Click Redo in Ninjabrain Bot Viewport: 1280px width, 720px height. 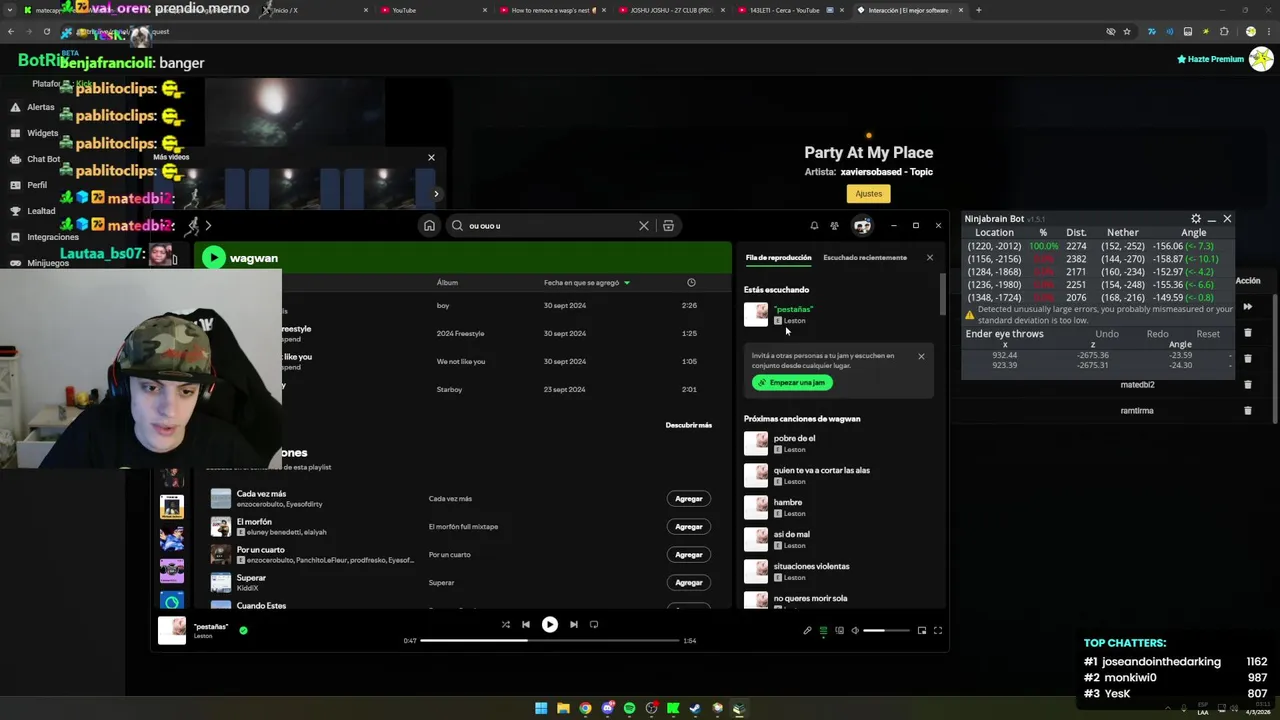click(1157, 334)
